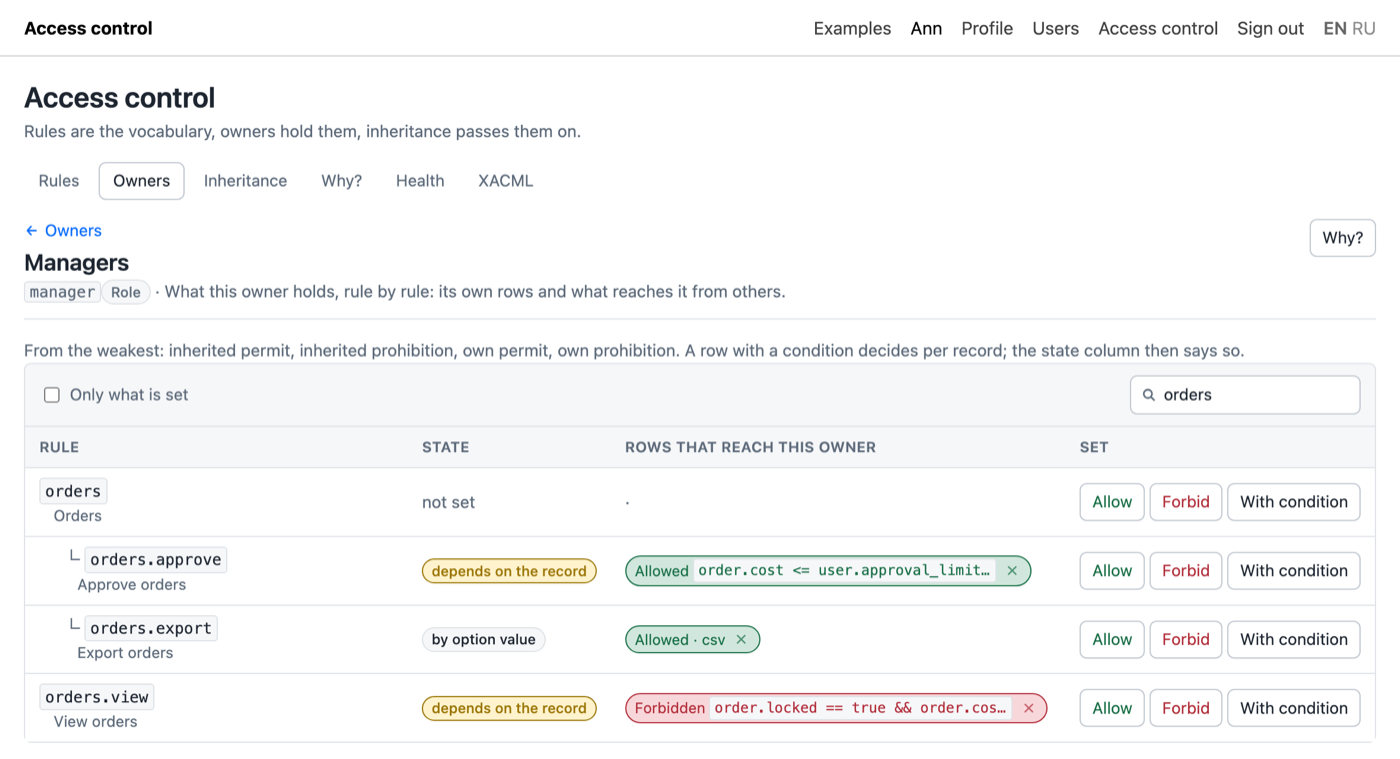
Task: Click the by option value state badge
Action: pos(484,640)
